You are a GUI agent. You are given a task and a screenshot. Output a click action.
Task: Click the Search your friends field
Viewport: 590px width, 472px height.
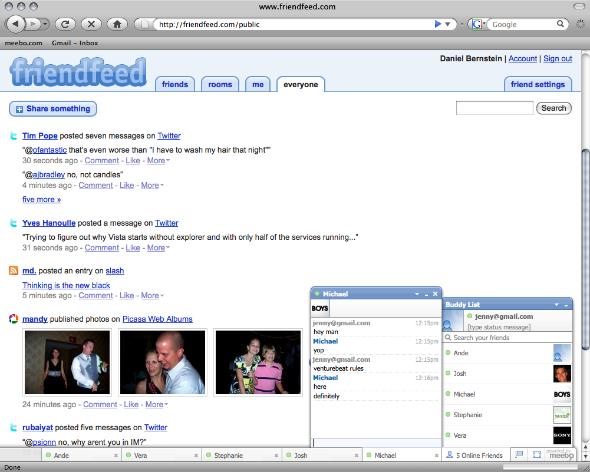[508, 338]
